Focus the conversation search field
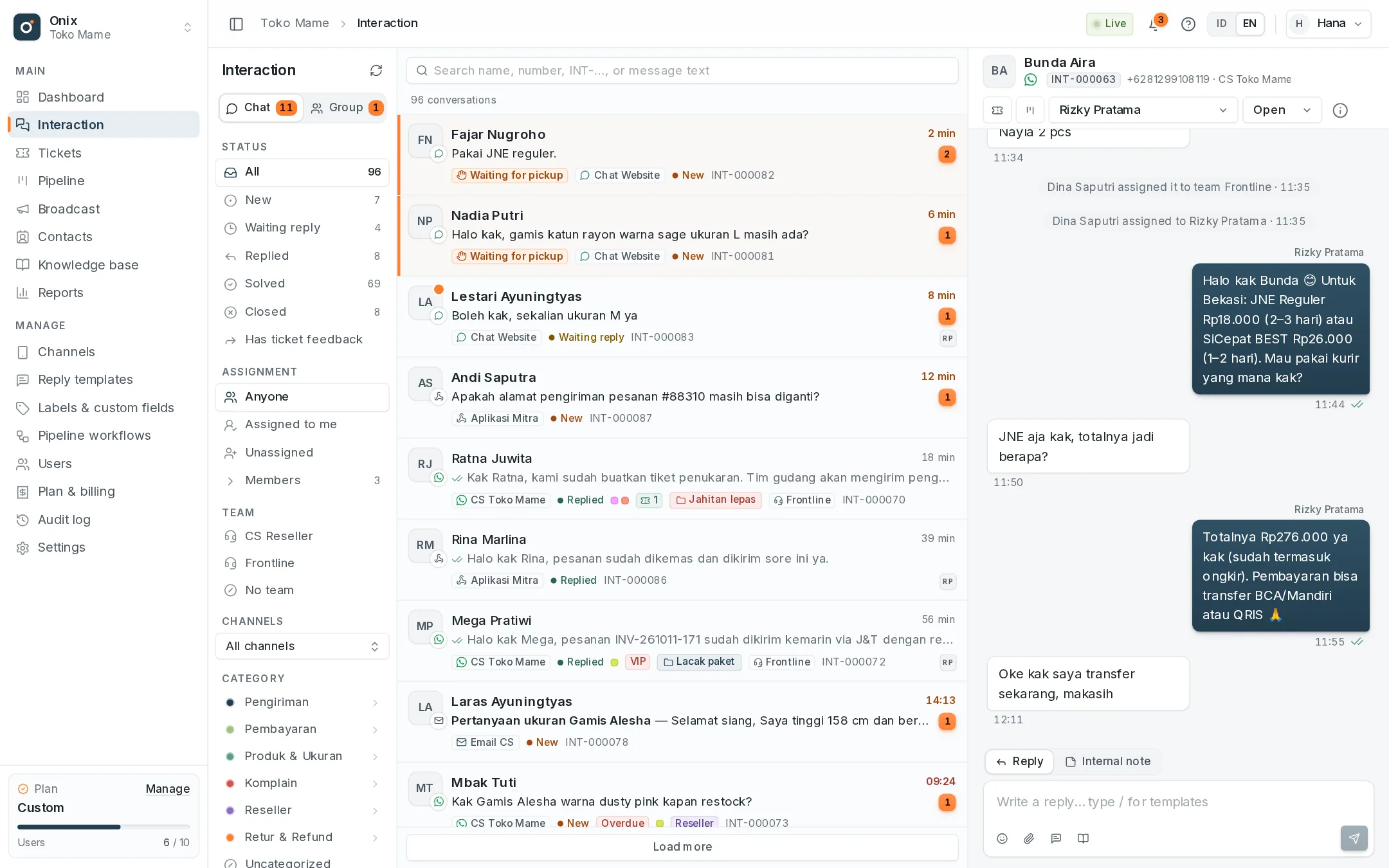Viewport: 1389px width, 868px height. 682,71
